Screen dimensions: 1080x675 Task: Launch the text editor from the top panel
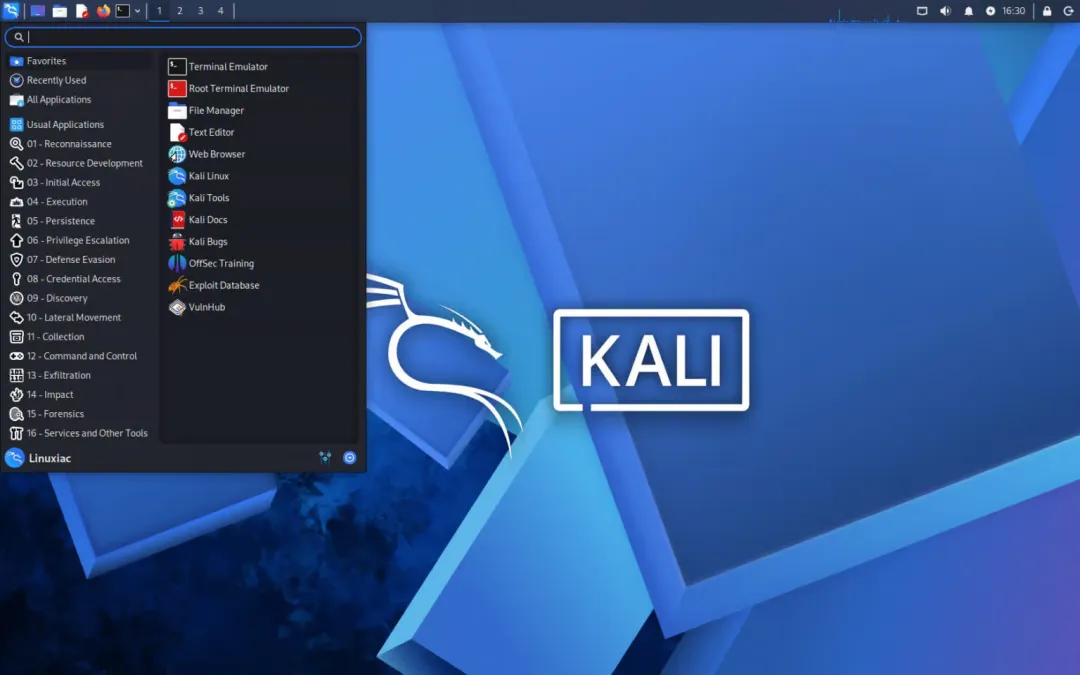pos(82,11)
